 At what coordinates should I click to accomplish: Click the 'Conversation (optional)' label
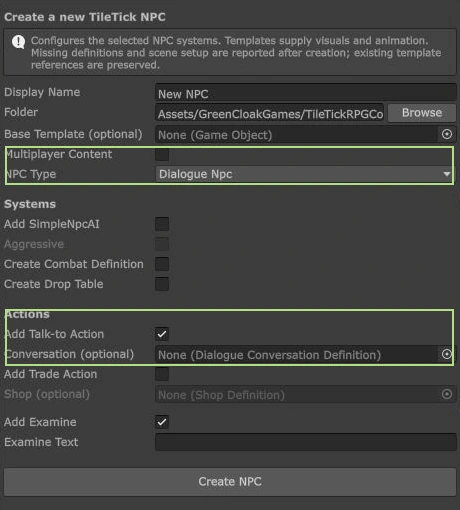pos(69,354)
